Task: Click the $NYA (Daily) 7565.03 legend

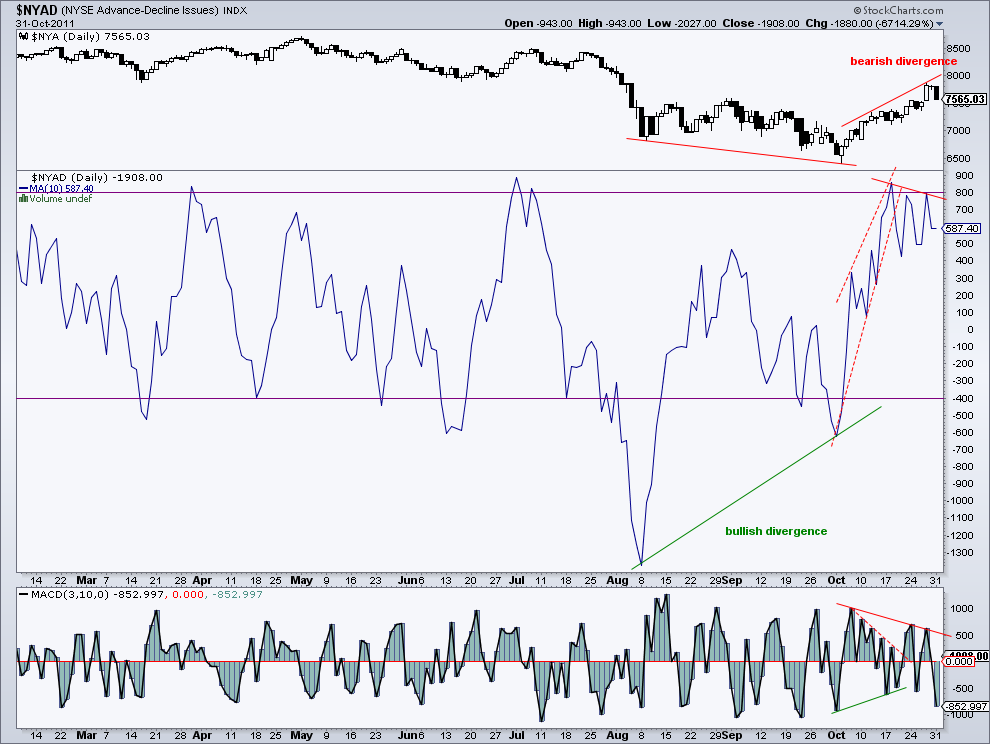Action: [89, 37]
